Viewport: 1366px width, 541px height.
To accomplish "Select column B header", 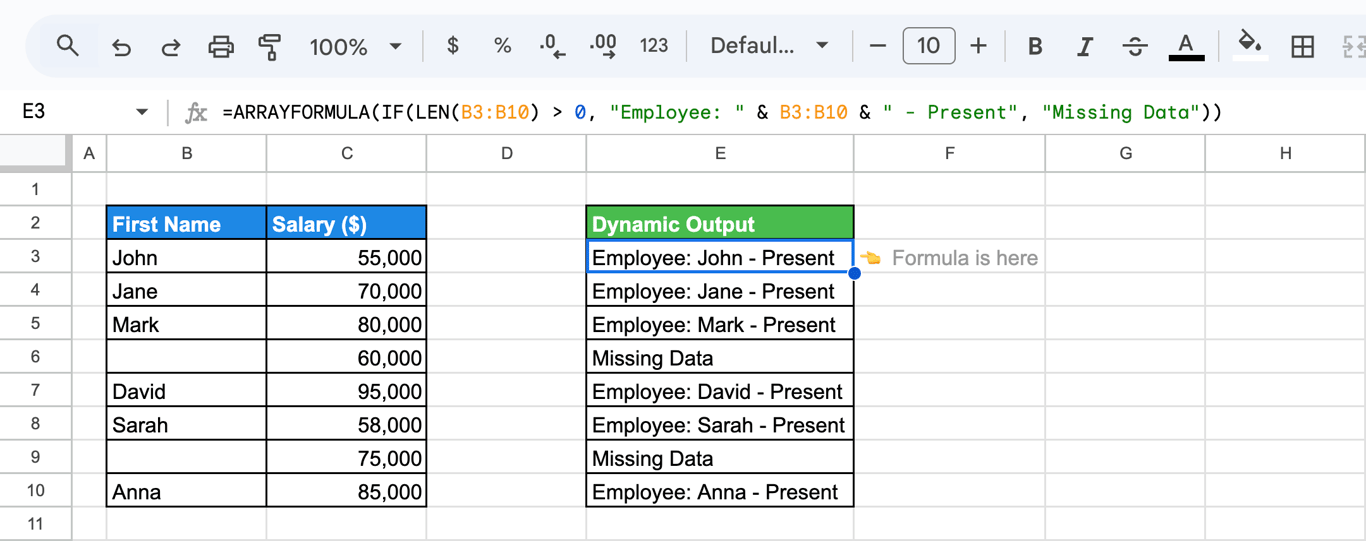I will (186, 153).
